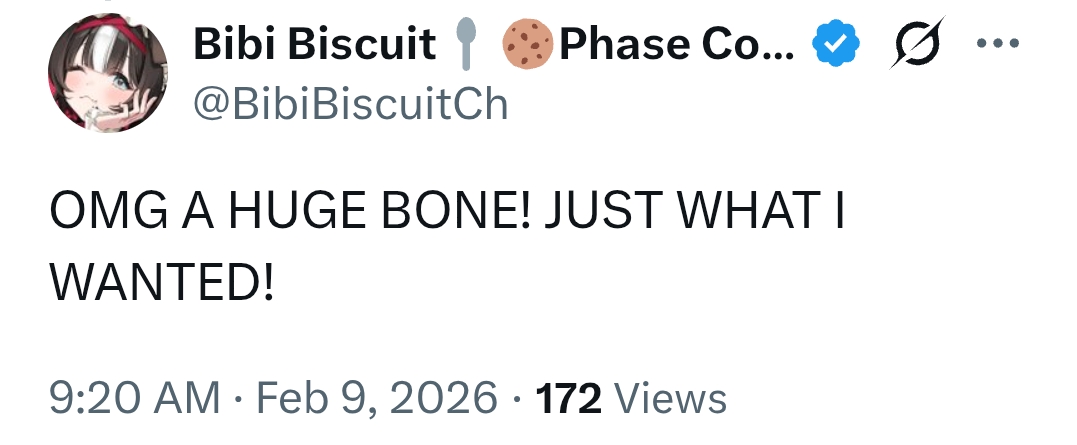Click the 'JUST WHAT I' text

tap(694, 210)
